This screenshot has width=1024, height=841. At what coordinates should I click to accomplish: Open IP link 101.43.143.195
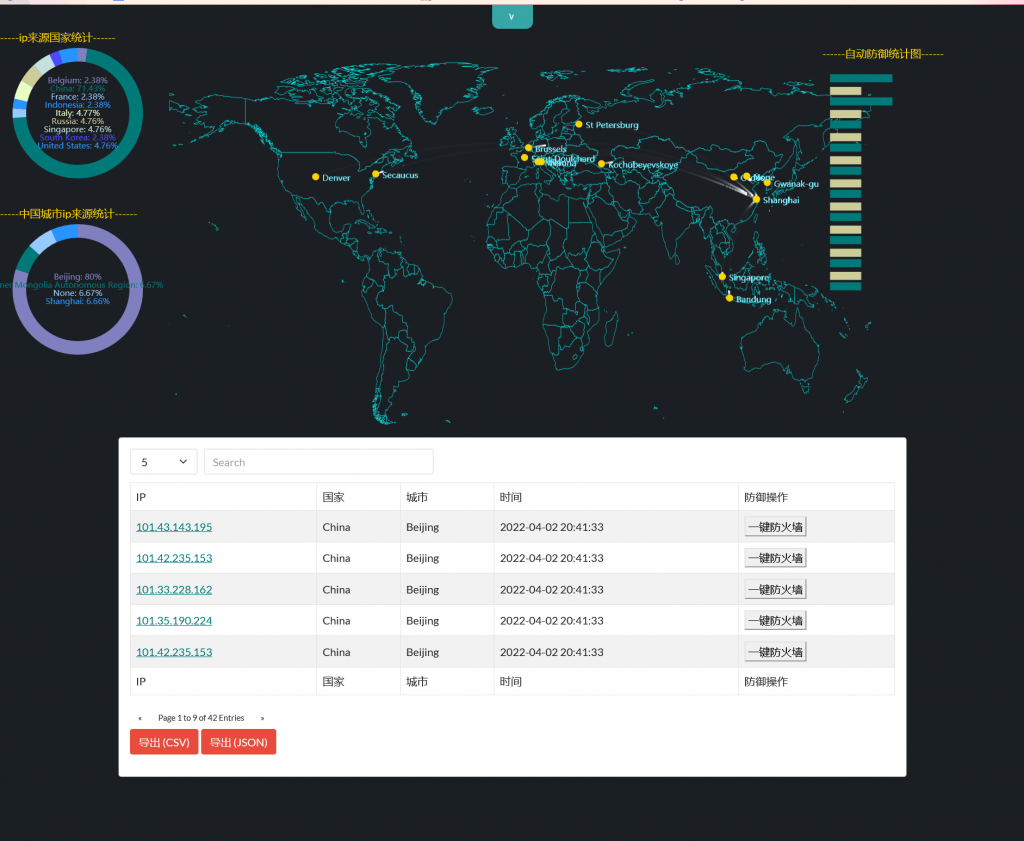pos(174,527)
